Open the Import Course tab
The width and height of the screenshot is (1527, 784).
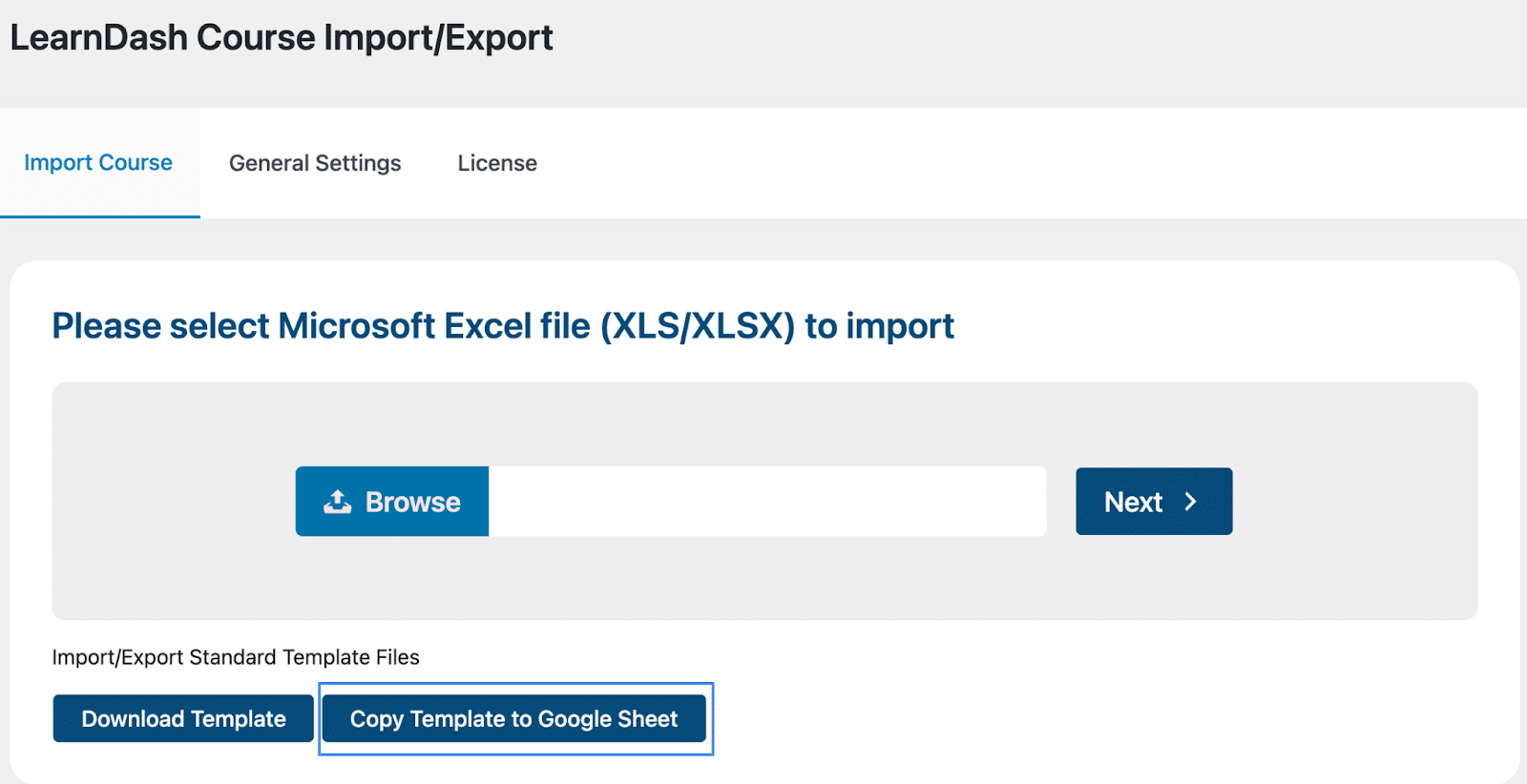point(98,163)
